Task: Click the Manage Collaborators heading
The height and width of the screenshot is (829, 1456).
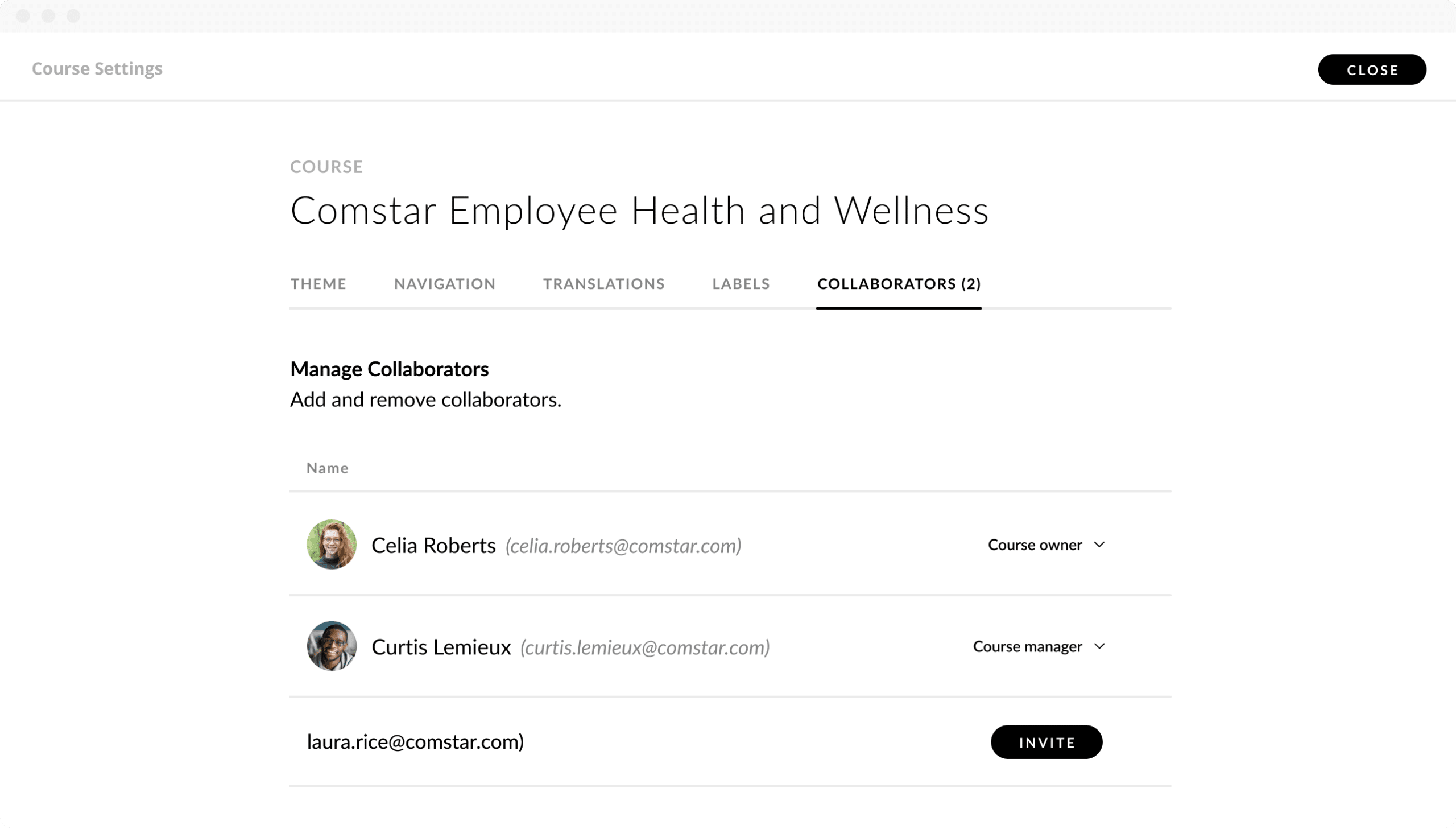Action: point(389,368)
